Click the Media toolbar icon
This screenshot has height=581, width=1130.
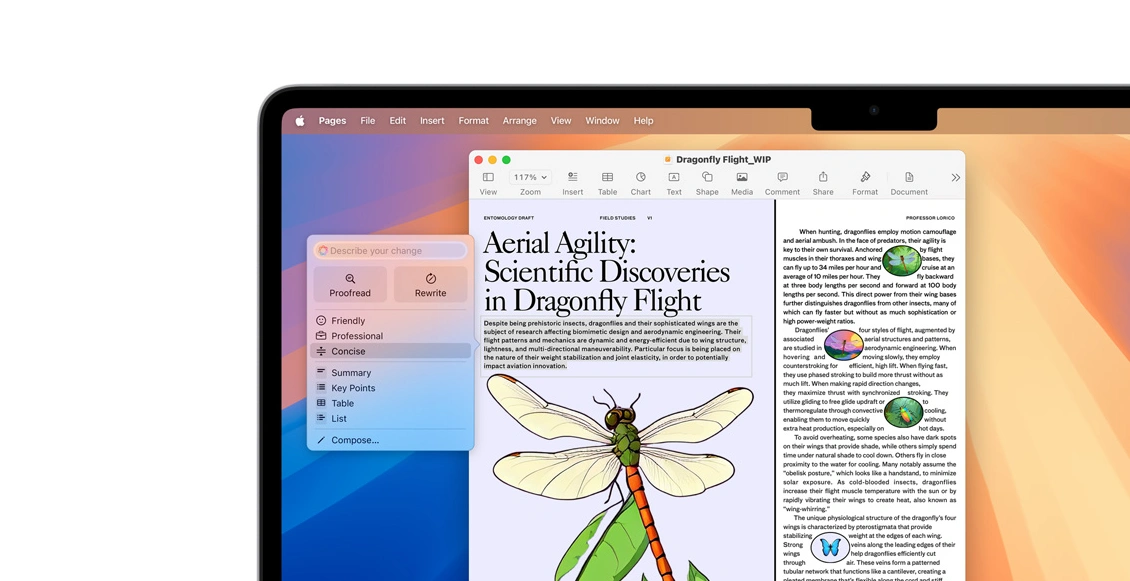[741, 178]
